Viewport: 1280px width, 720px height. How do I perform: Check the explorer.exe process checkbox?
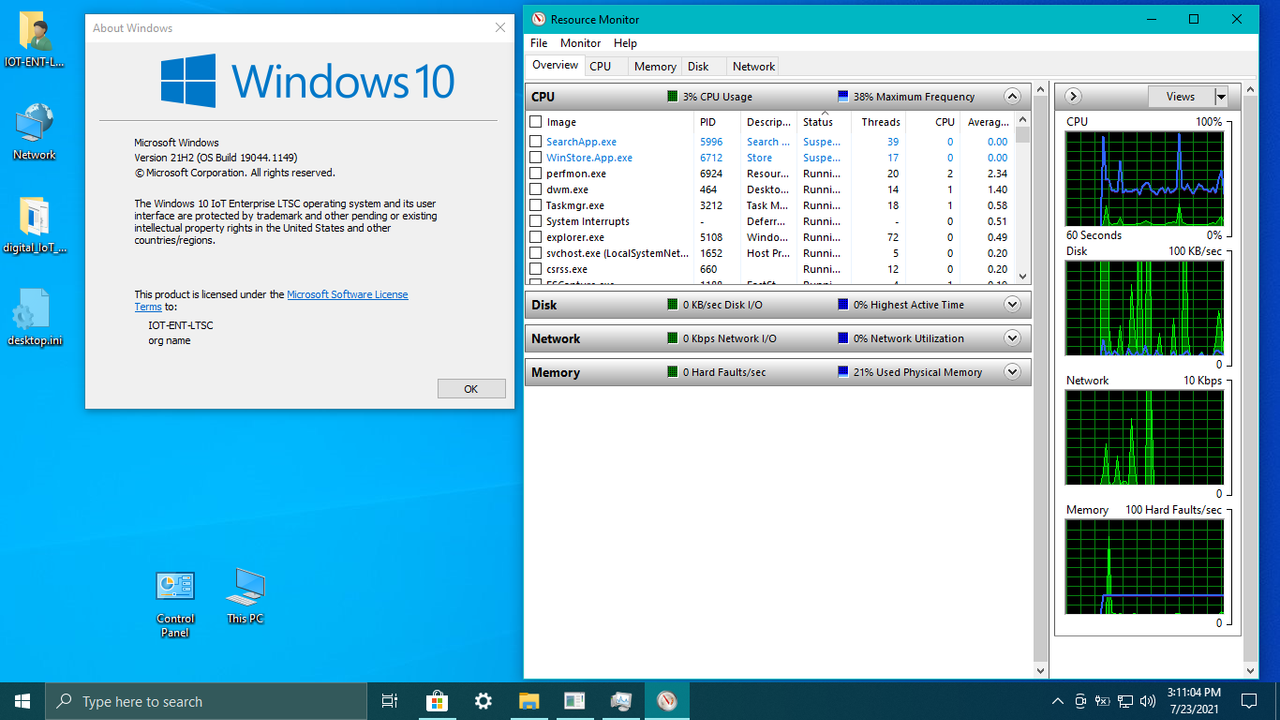pyautogui.click(x=536, y=238)
